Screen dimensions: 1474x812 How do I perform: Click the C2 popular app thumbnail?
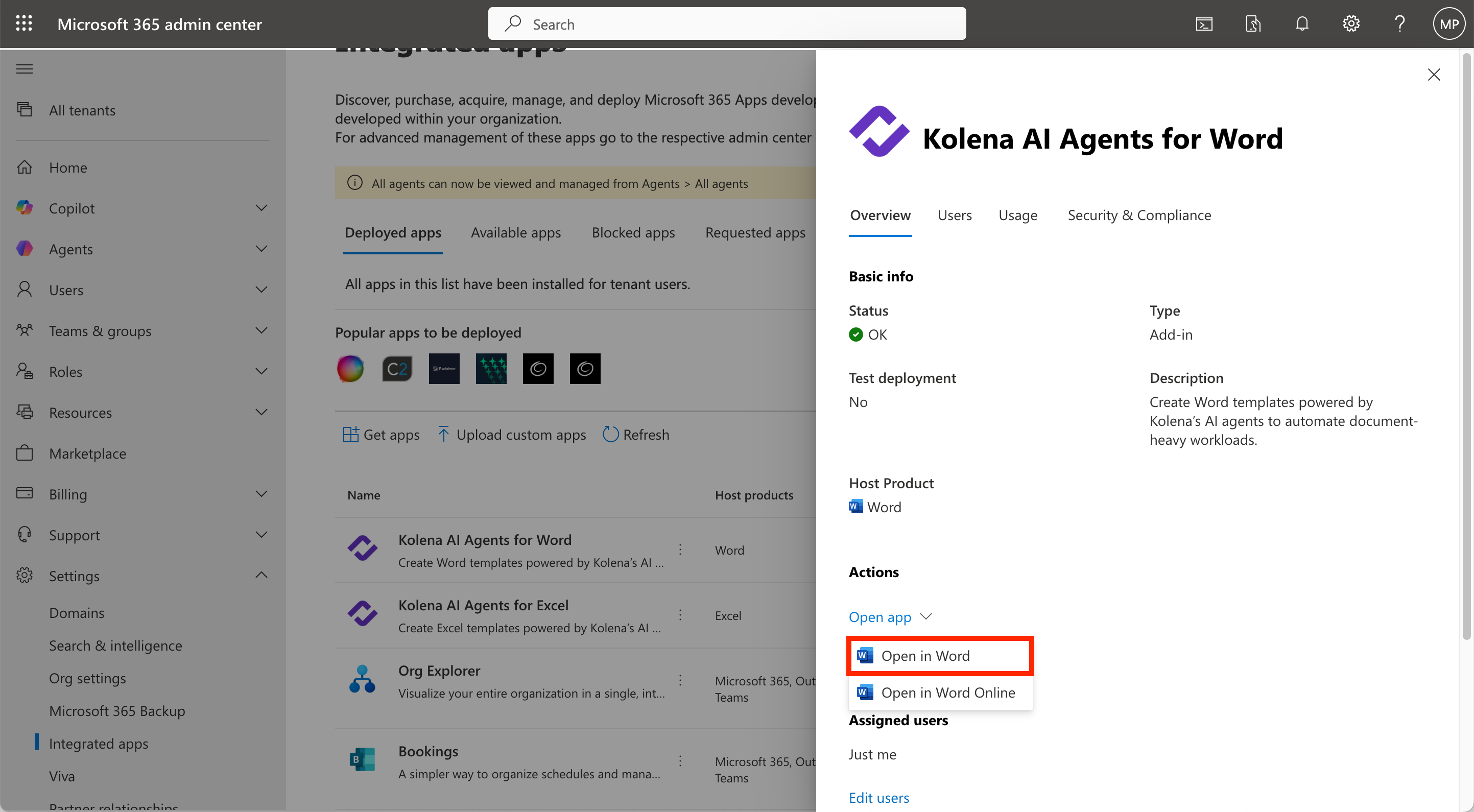[397, 369]
